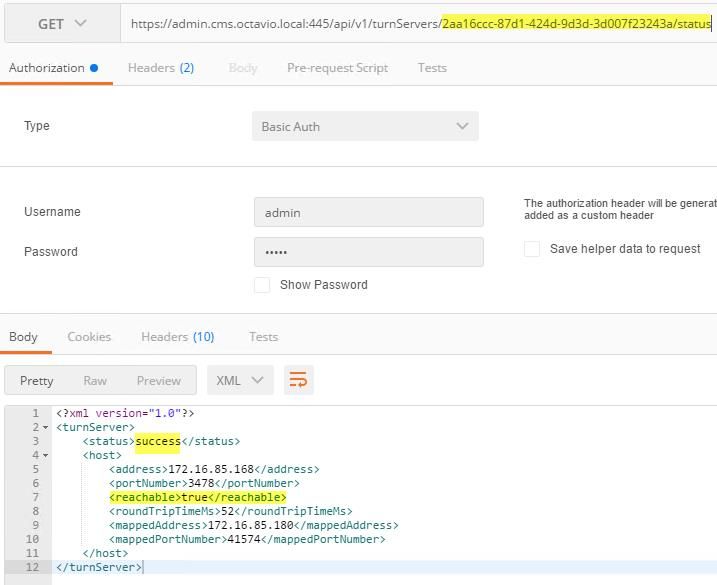Click the address value 172.16.85.168
This screenshot has height=585, width=717.
click(211, 469)
